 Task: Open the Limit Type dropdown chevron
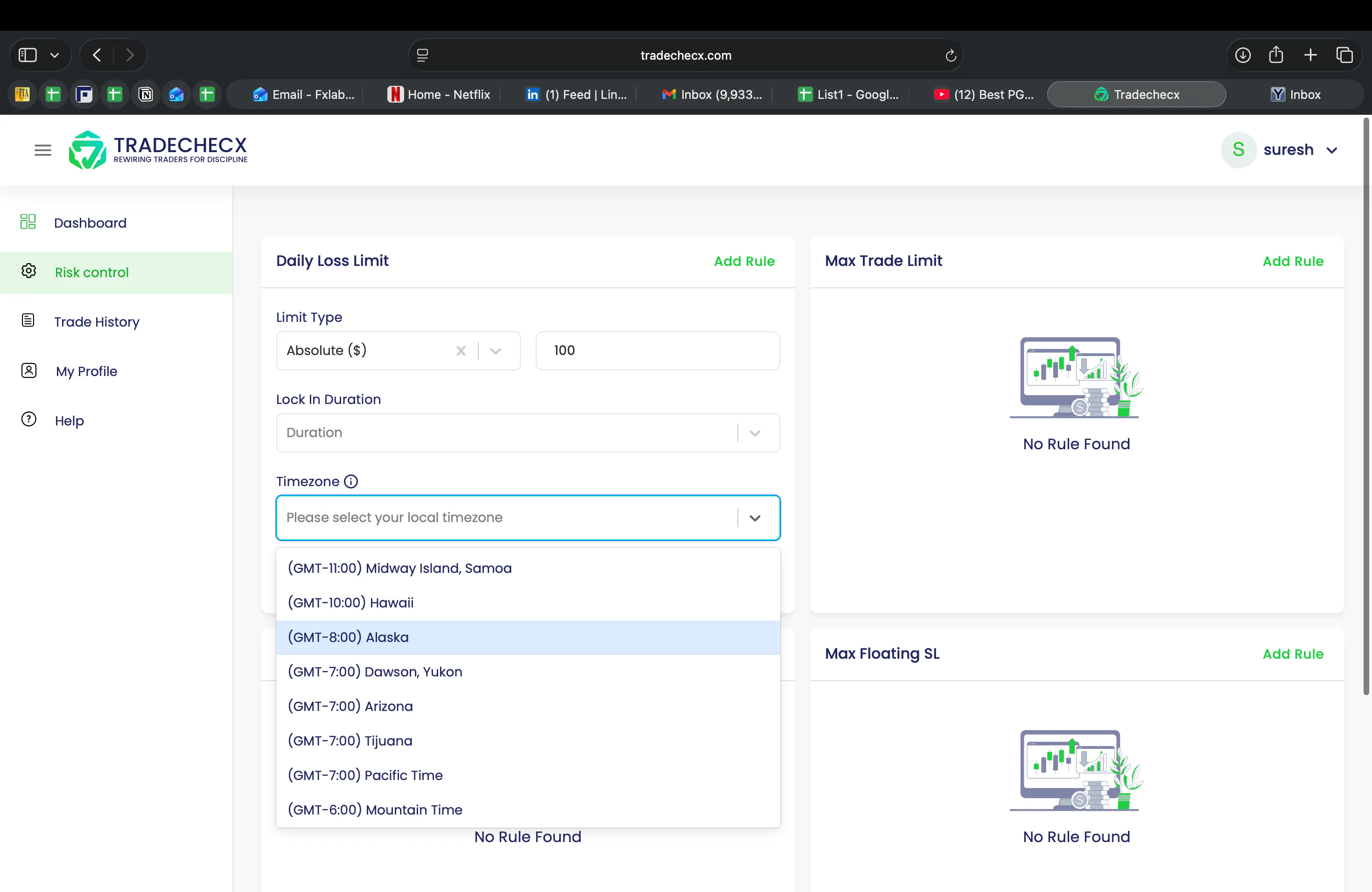[496, 351]
